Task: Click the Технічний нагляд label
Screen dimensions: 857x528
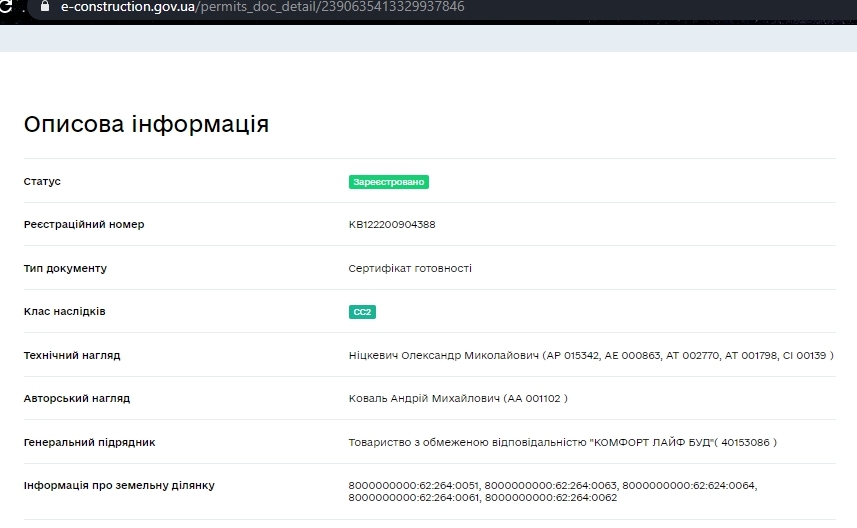Action: point(72,355)
